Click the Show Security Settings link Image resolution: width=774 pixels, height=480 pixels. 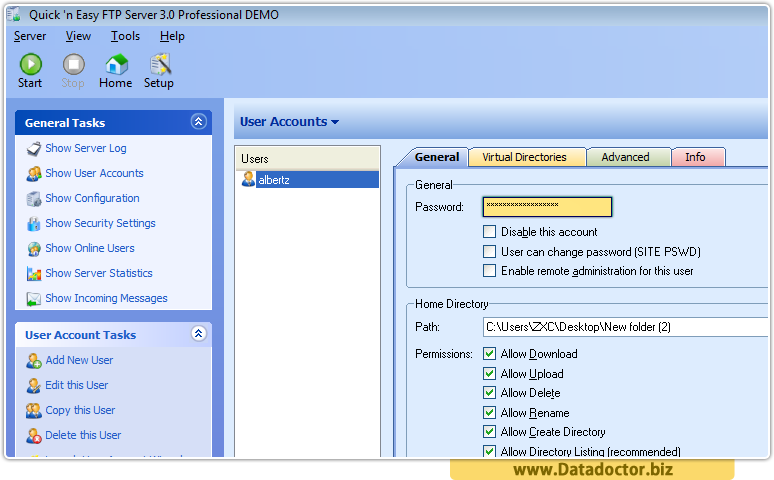(100, 223)
